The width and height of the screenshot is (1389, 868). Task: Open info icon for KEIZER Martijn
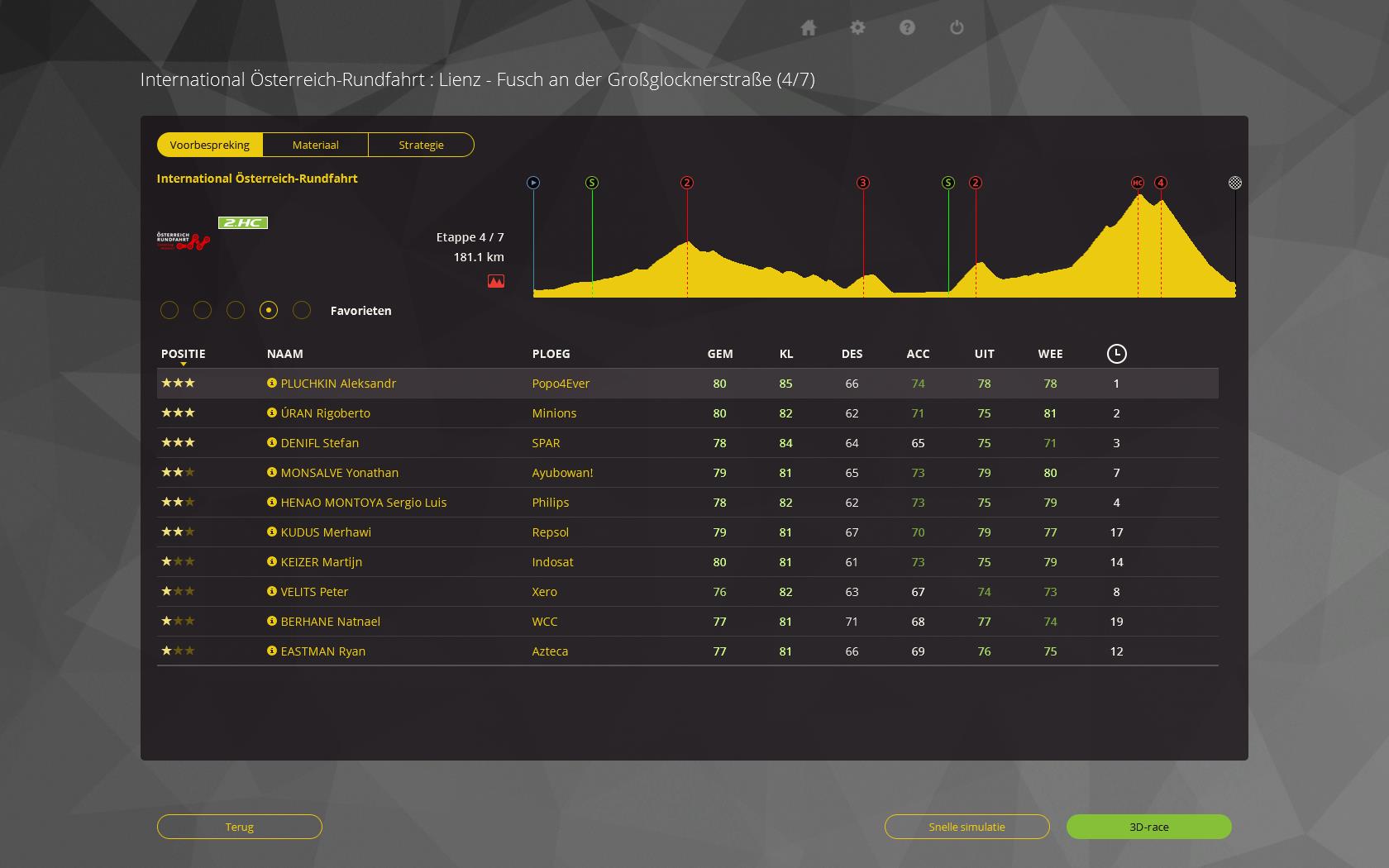pos(271,561)
